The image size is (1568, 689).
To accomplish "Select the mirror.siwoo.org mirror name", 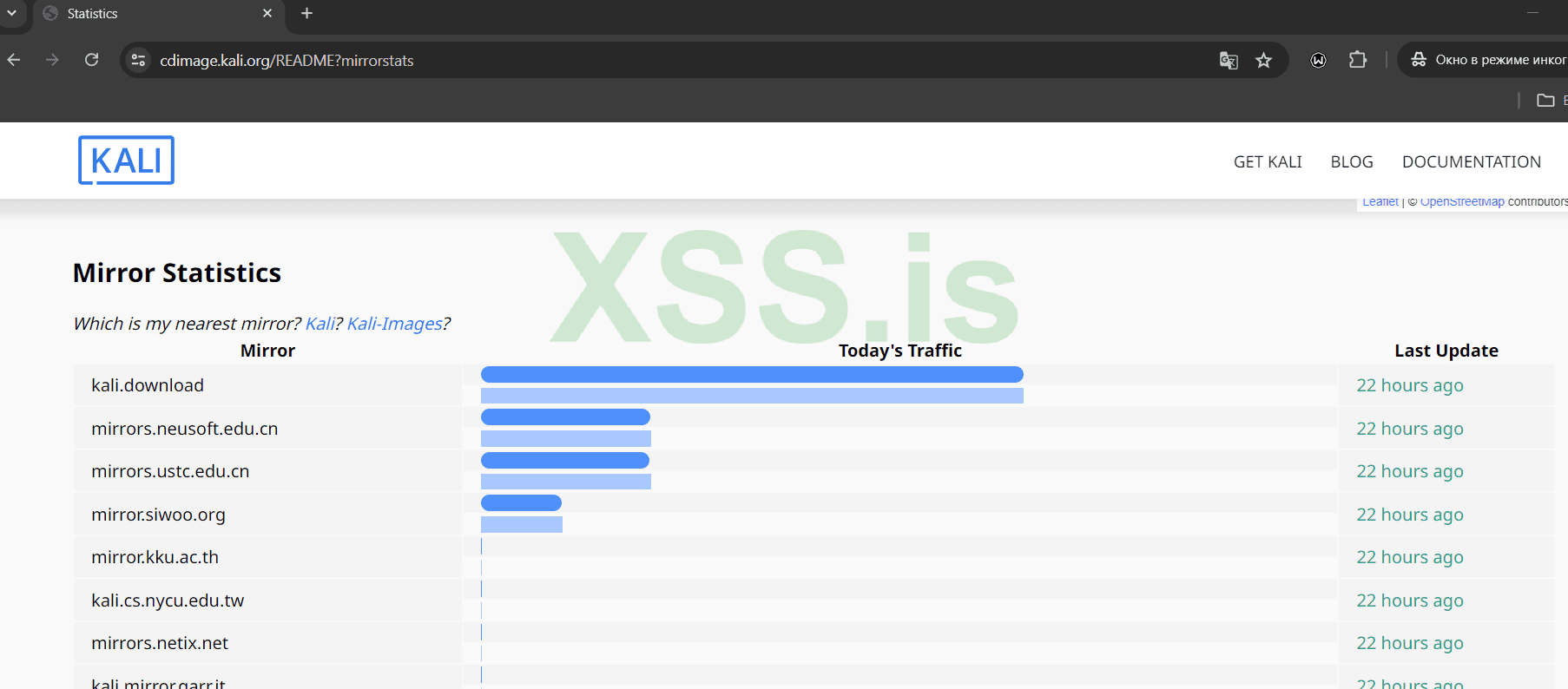I will click(158, 515).
